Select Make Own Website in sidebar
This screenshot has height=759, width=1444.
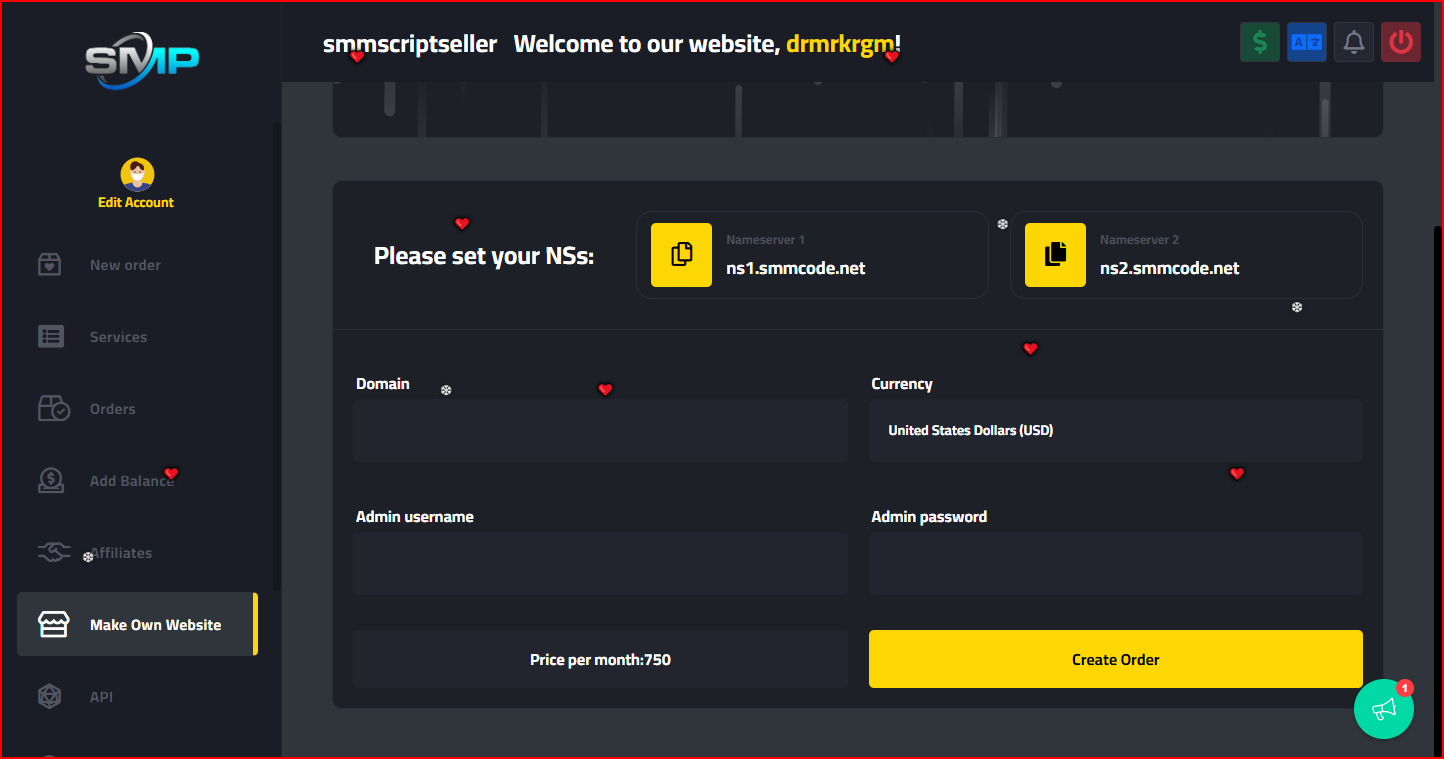(x=137, y=624)
